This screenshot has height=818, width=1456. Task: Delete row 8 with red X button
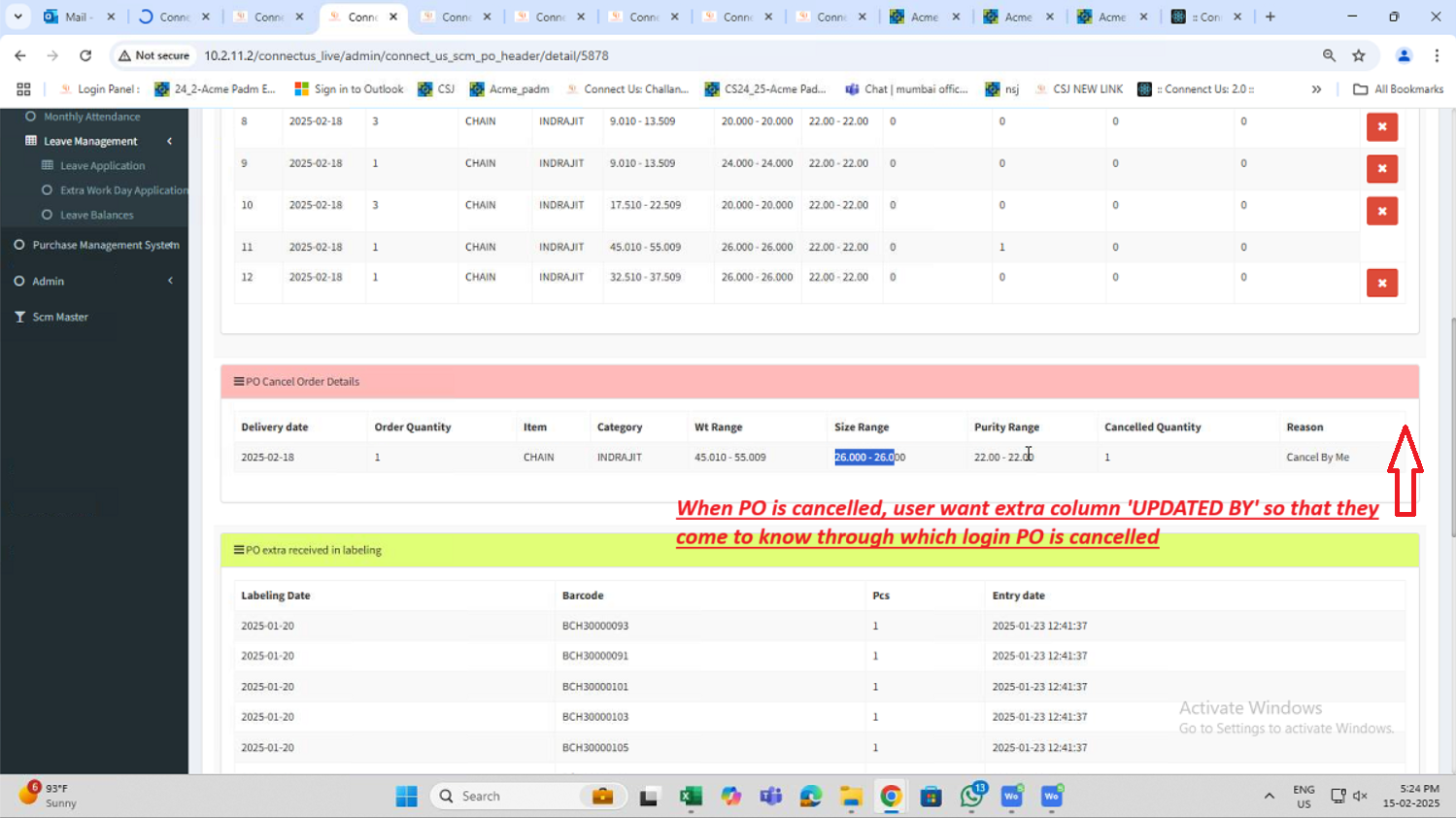[x=1381, y=127]
